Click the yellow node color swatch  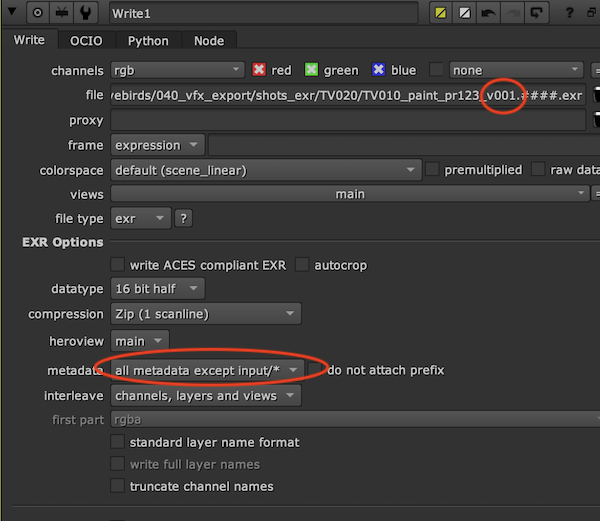tap(440, 13)
